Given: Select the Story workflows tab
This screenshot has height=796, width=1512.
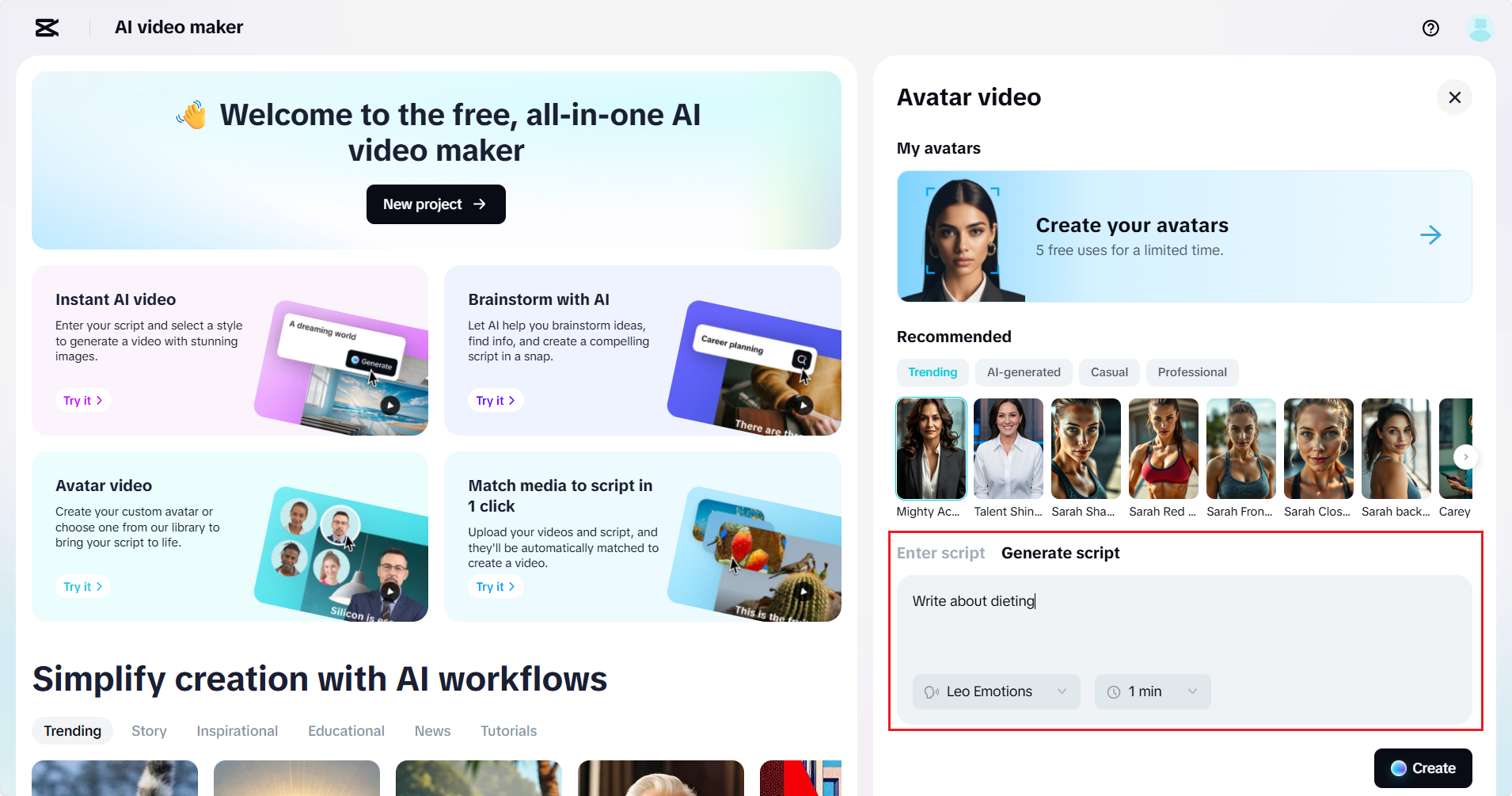Looking at the screenshot, I should (x=149, y=731).
